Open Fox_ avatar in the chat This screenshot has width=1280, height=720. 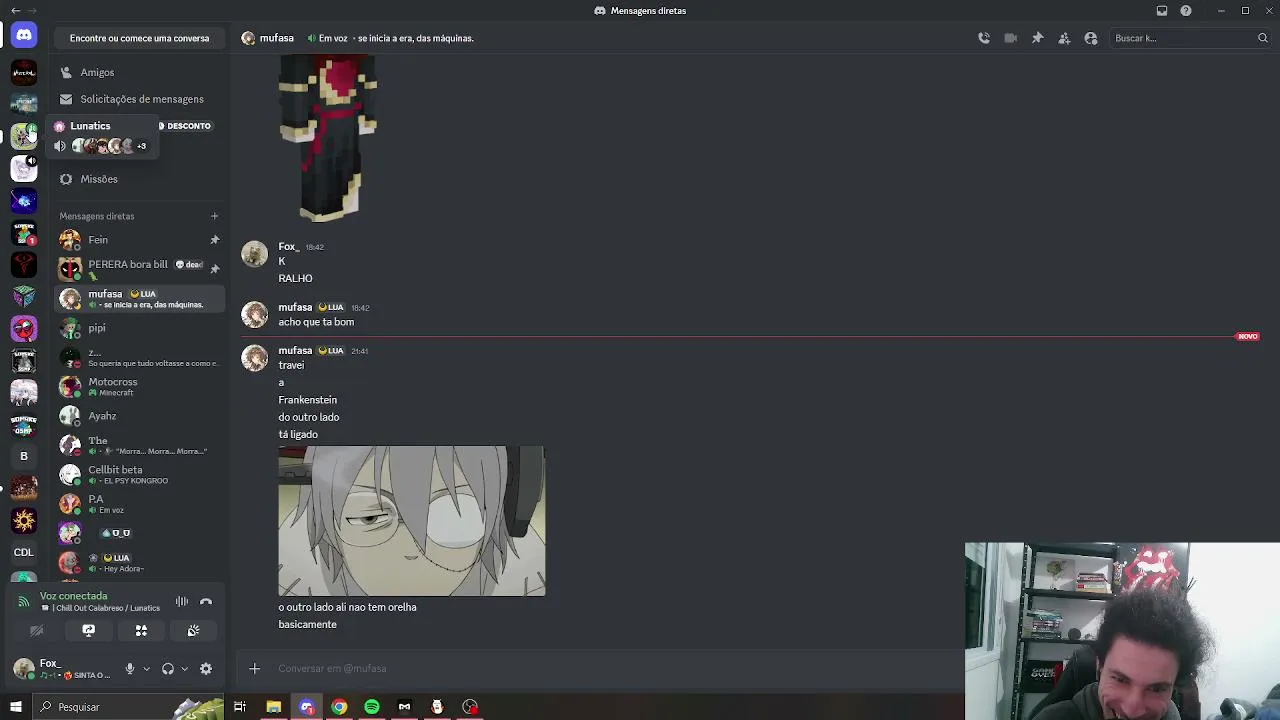[x=255, y=254]
